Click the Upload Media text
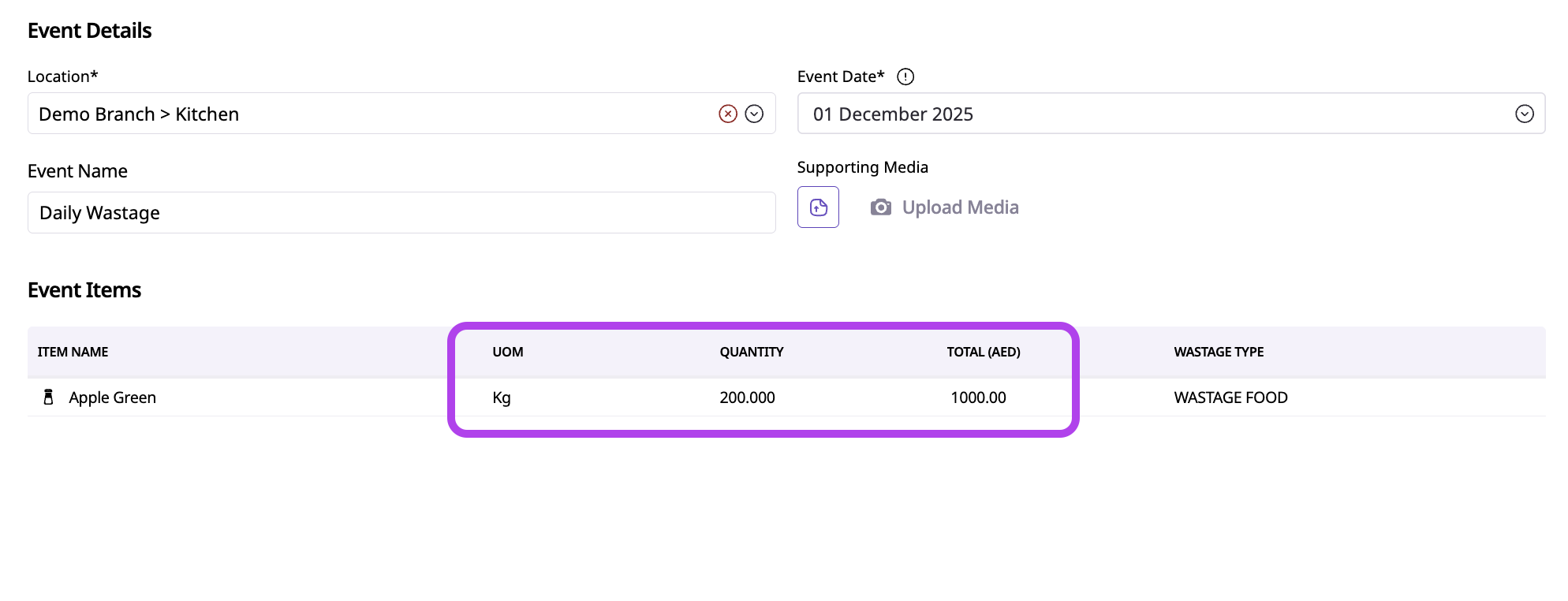 pos(960,207)
